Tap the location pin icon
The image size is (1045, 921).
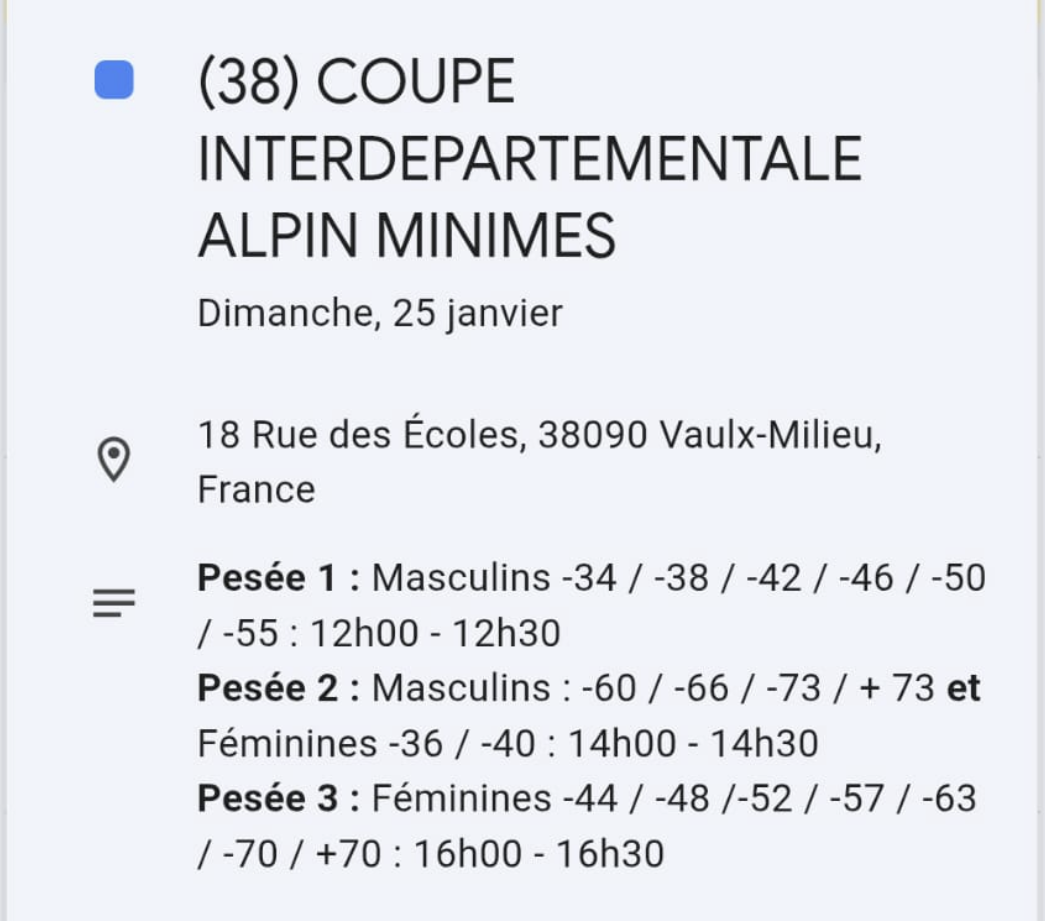point(114,460)
